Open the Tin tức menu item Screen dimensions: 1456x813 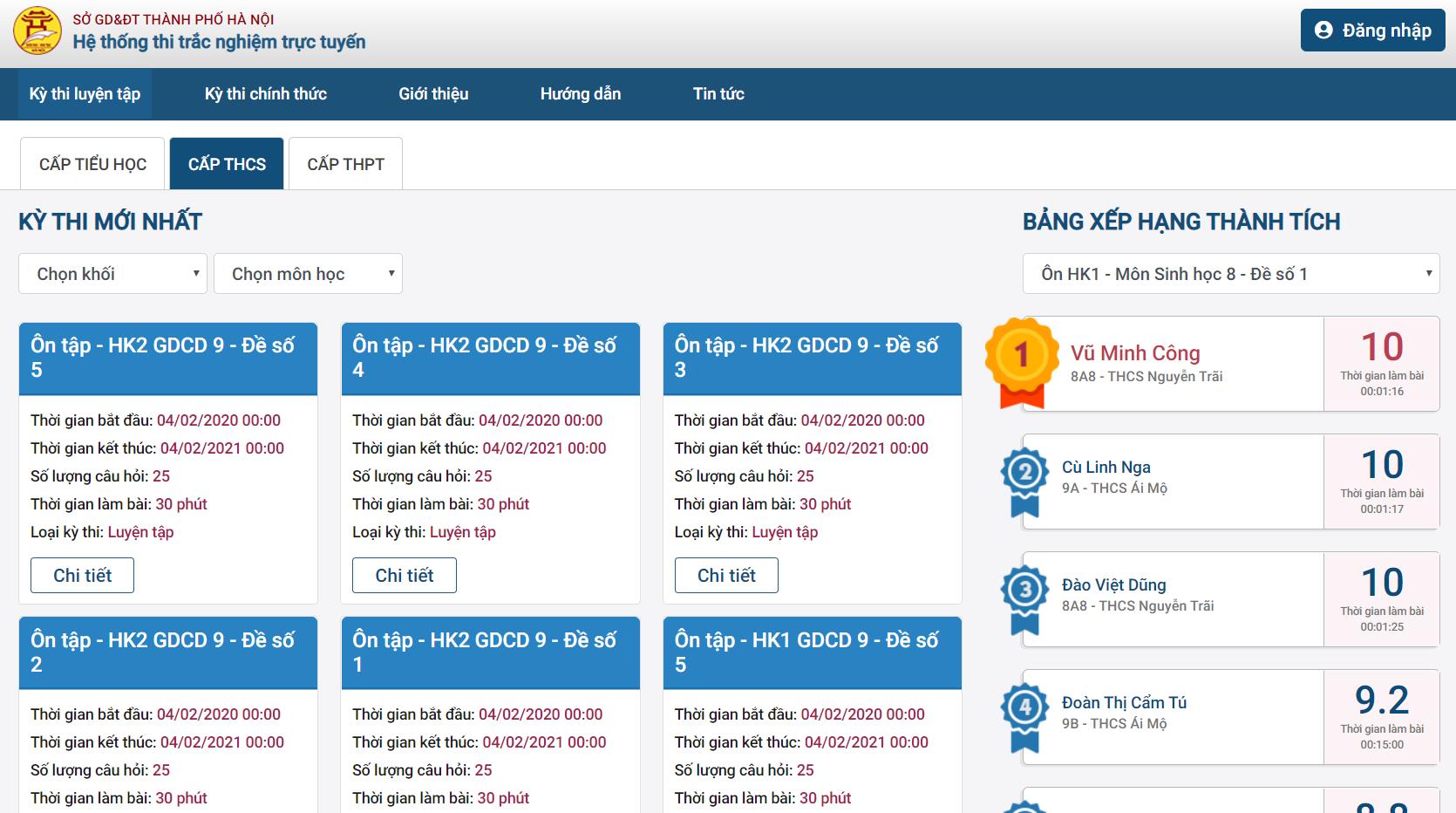718,94
